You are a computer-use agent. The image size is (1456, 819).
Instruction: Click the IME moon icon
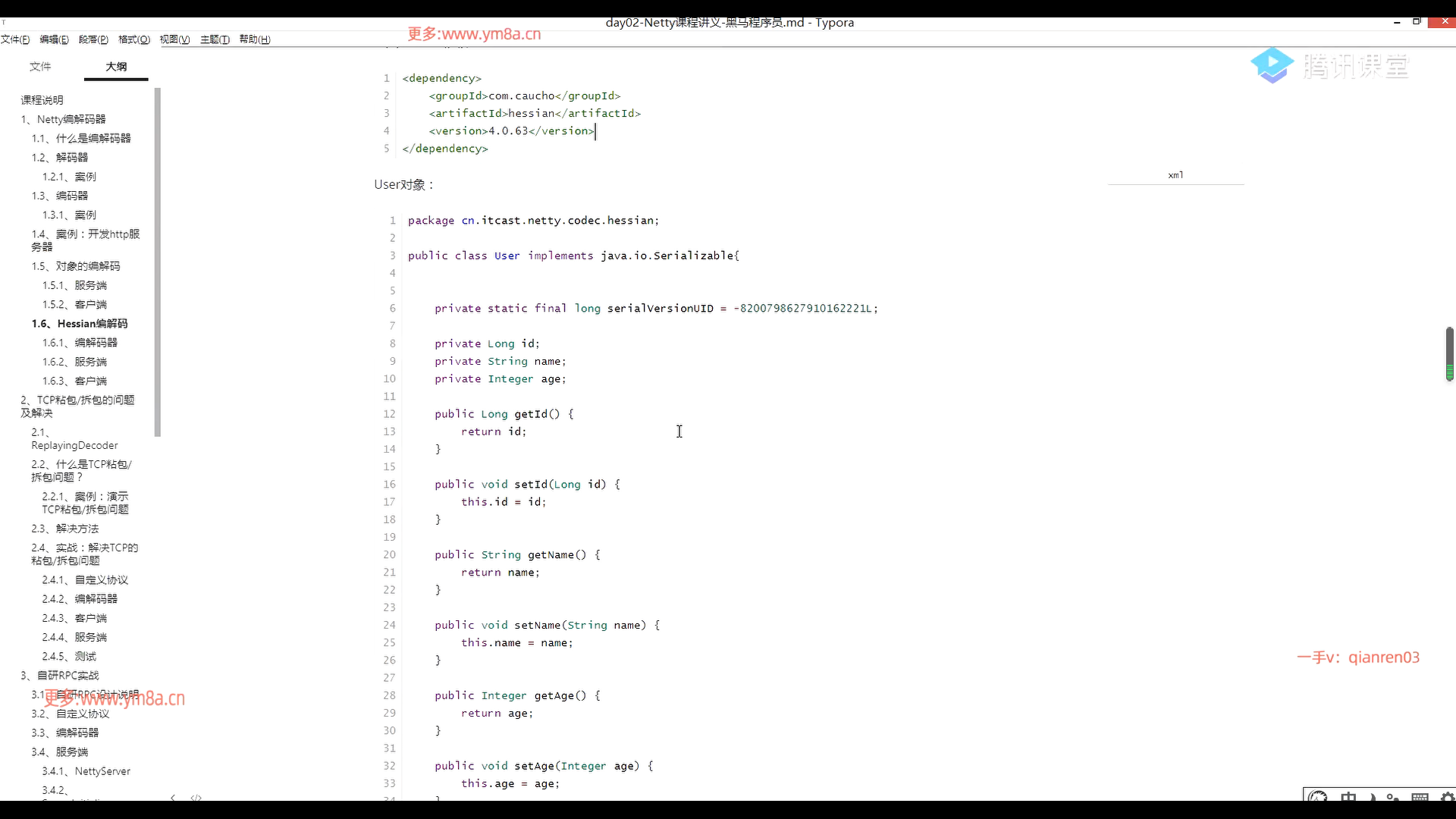click(x=1372, y=797)
